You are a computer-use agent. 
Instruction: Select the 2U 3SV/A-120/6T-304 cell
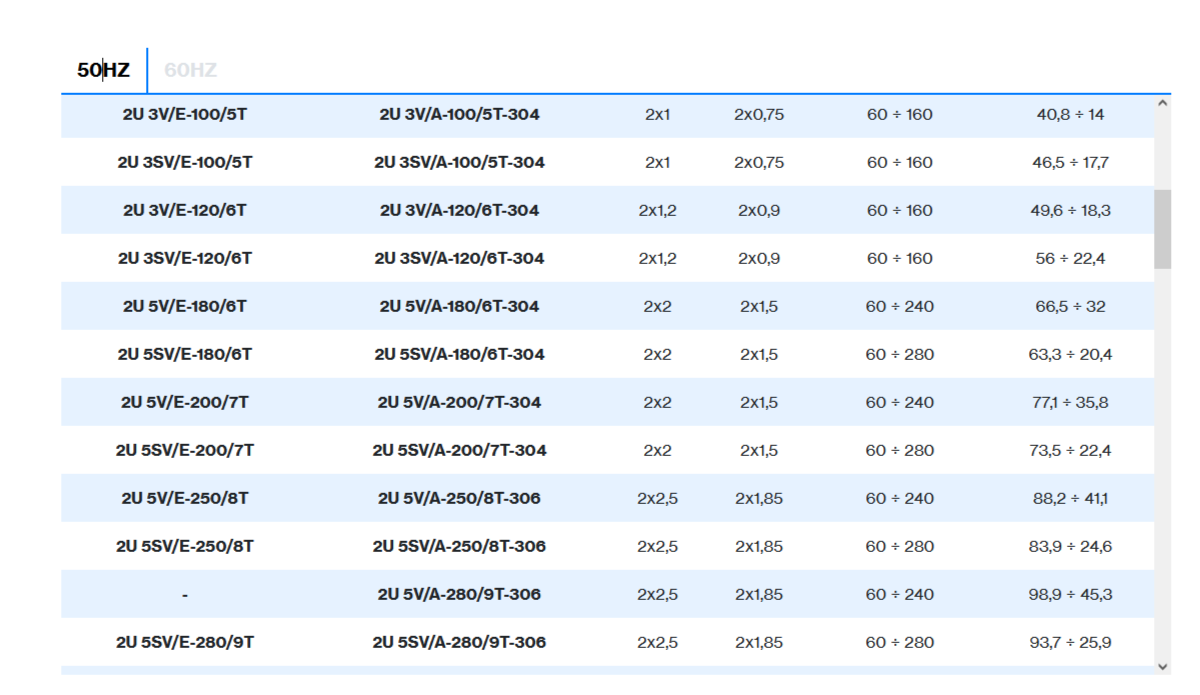tap(459, 258)
